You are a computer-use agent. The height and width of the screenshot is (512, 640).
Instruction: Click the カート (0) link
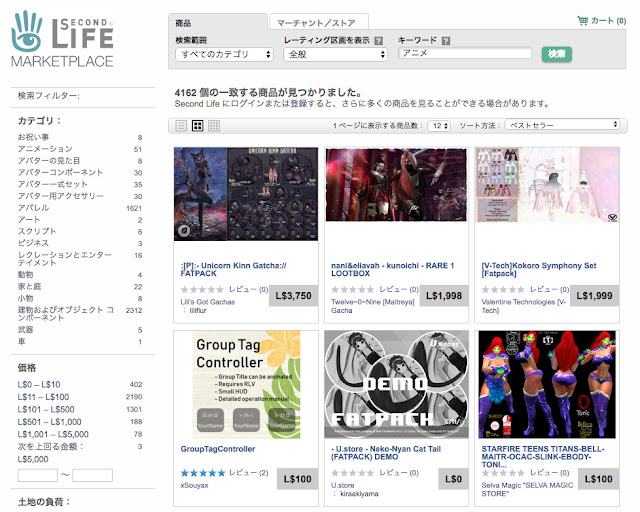609,20
